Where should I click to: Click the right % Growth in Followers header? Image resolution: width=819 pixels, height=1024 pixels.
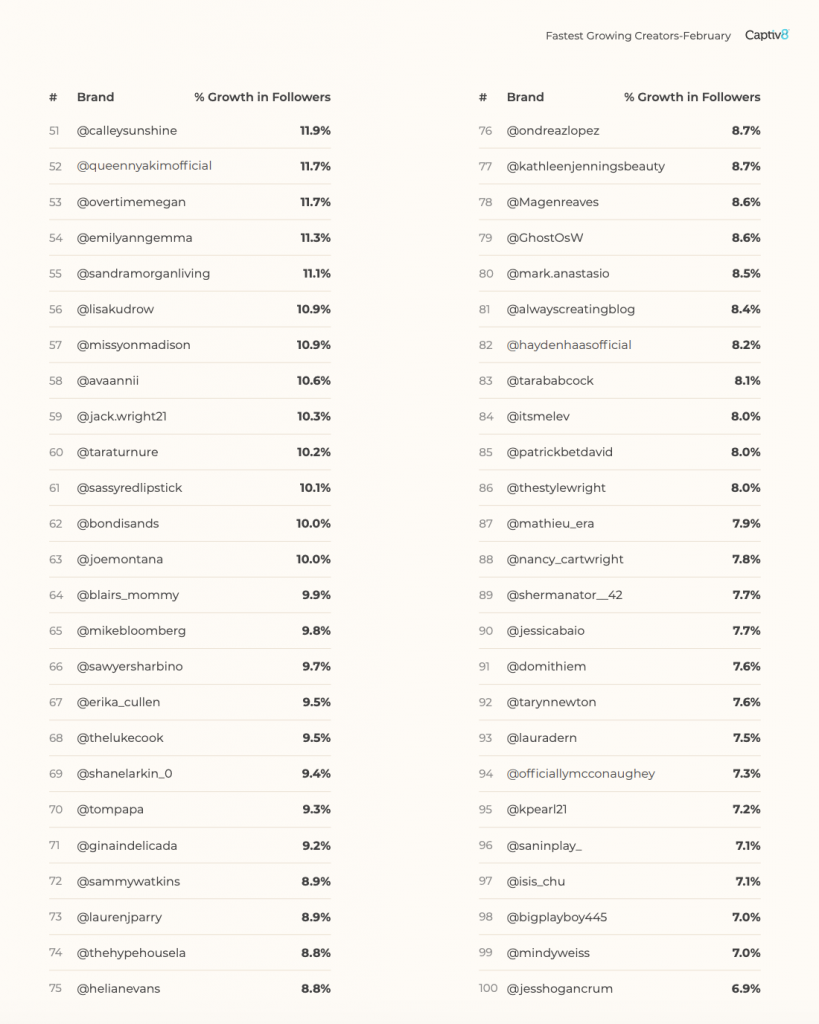coord(692,97)
